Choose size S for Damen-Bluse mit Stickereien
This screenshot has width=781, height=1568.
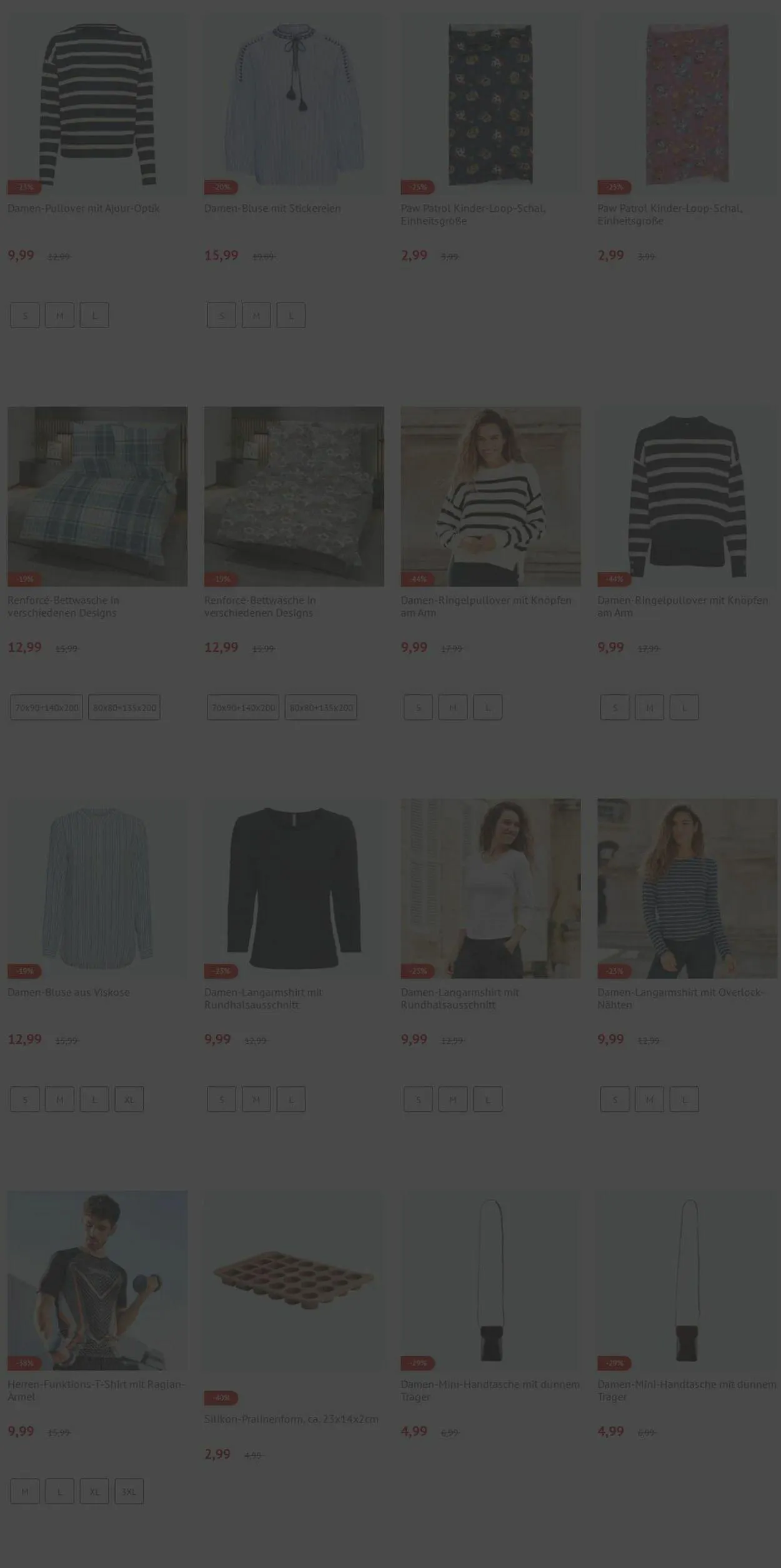point(221,315)
